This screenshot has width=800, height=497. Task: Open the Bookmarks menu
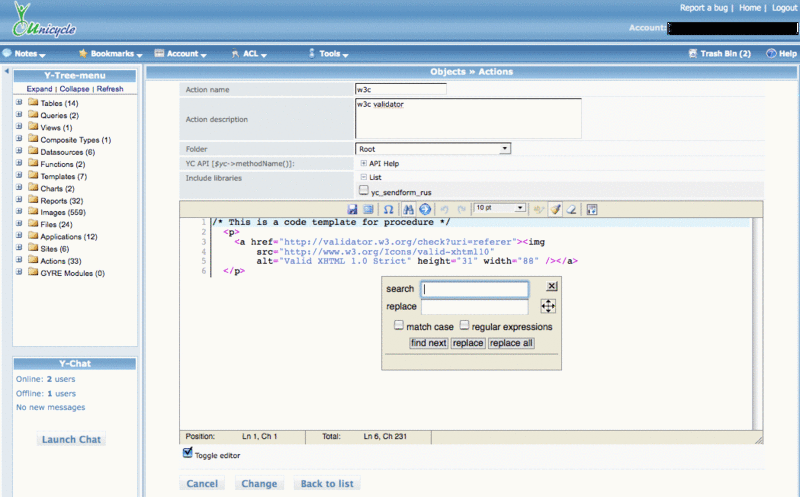[110, 53]
